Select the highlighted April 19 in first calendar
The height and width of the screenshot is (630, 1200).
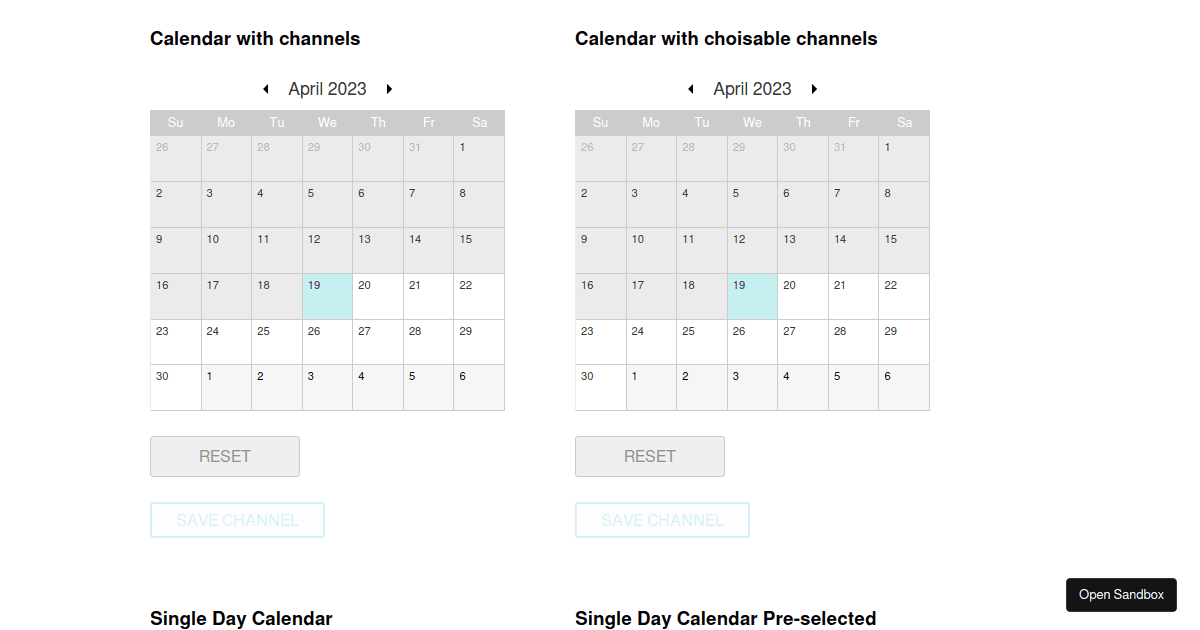coord(327,296)
